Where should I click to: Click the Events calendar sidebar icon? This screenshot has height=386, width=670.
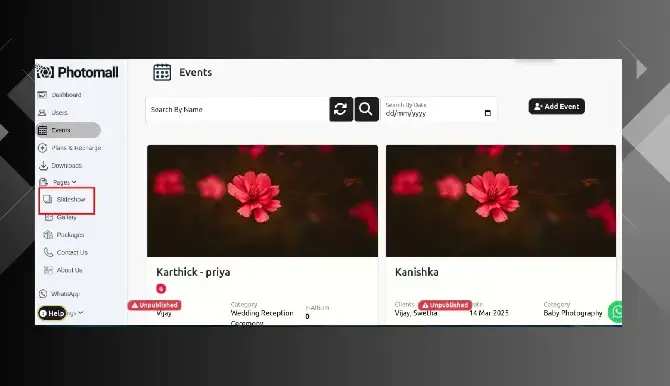tap(42, 130)
